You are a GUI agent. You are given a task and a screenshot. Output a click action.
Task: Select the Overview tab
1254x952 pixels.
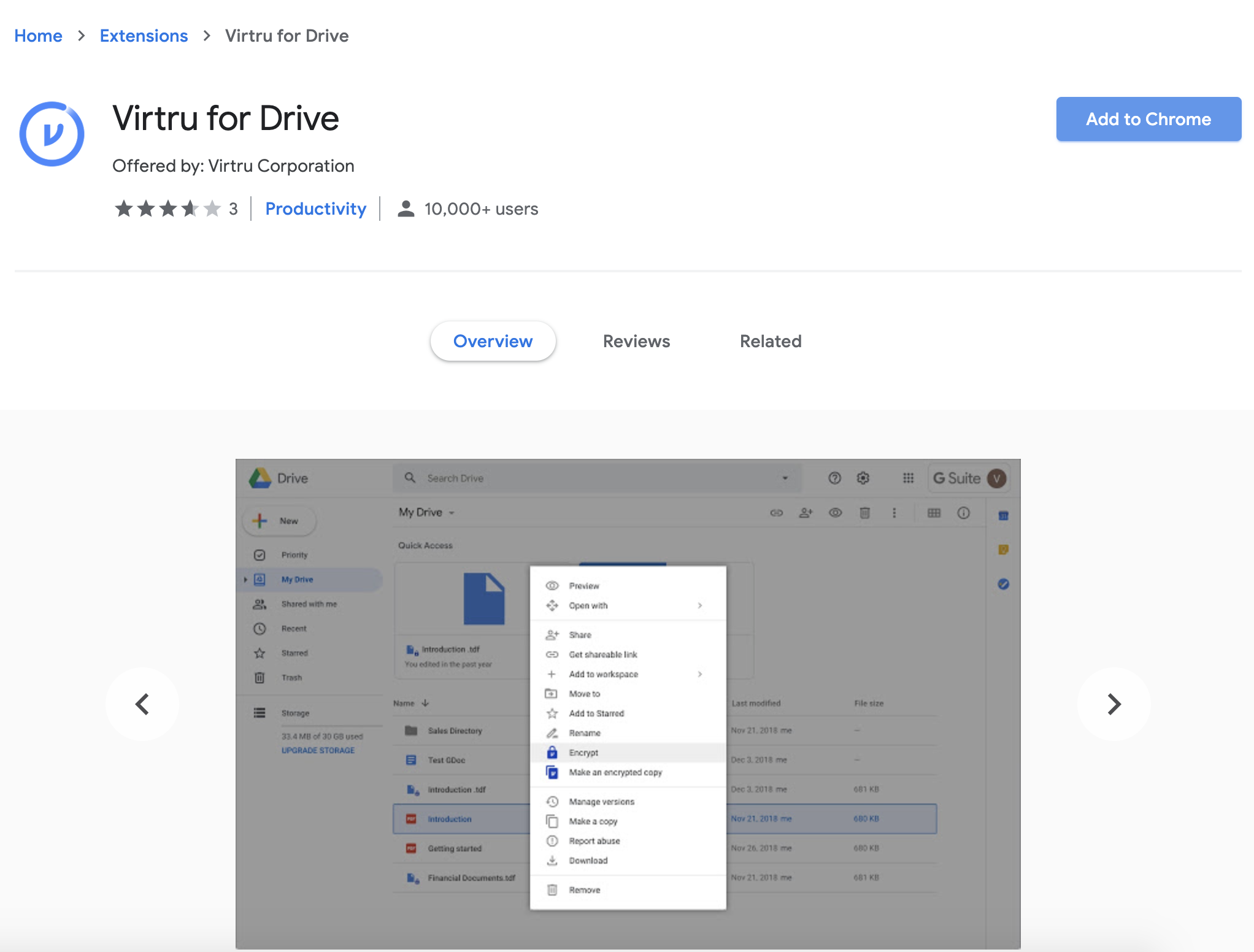coord(493,341)
